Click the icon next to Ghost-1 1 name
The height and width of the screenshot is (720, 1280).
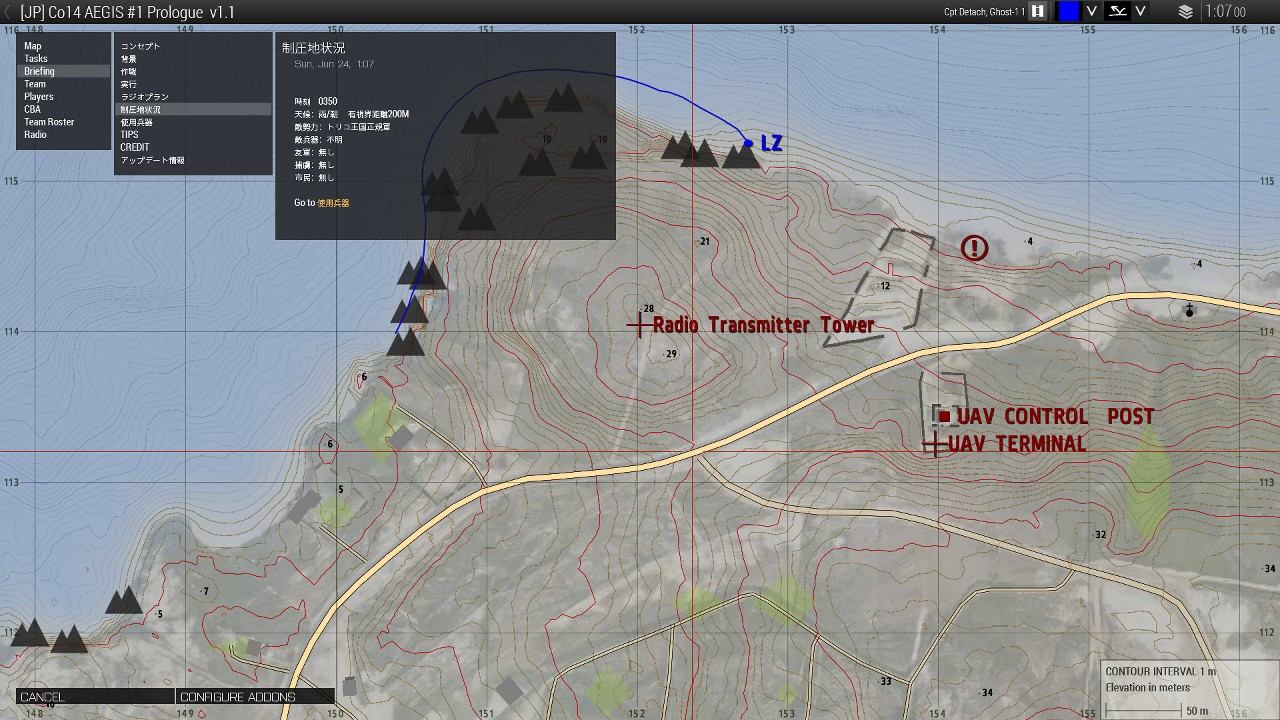click(1038, 11)
